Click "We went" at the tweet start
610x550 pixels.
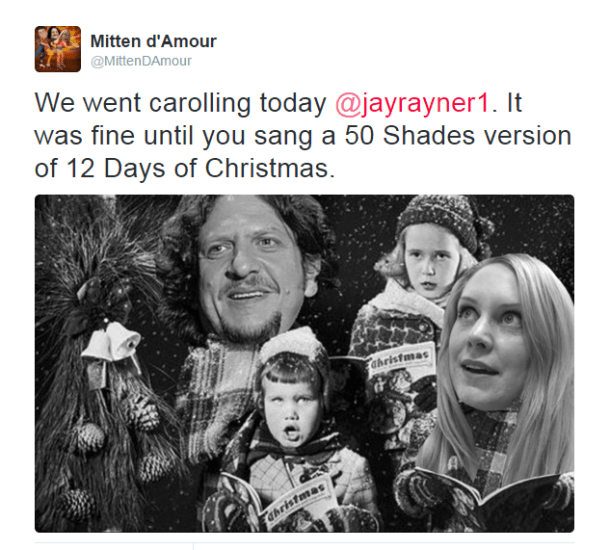(x=88, y=103)
